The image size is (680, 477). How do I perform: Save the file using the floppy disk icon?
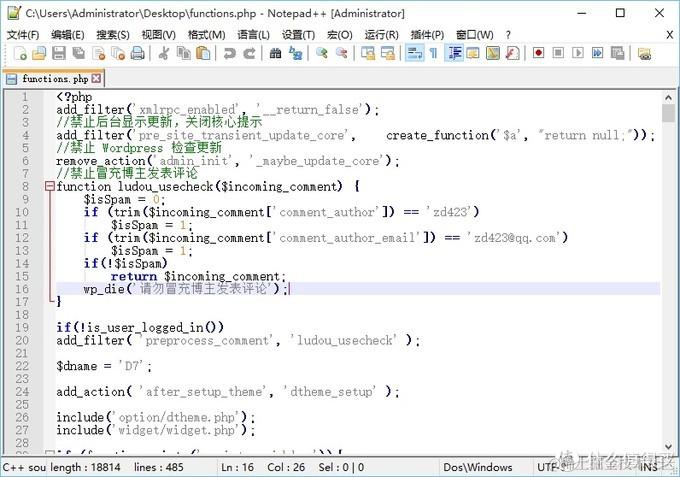pos(59,53)
